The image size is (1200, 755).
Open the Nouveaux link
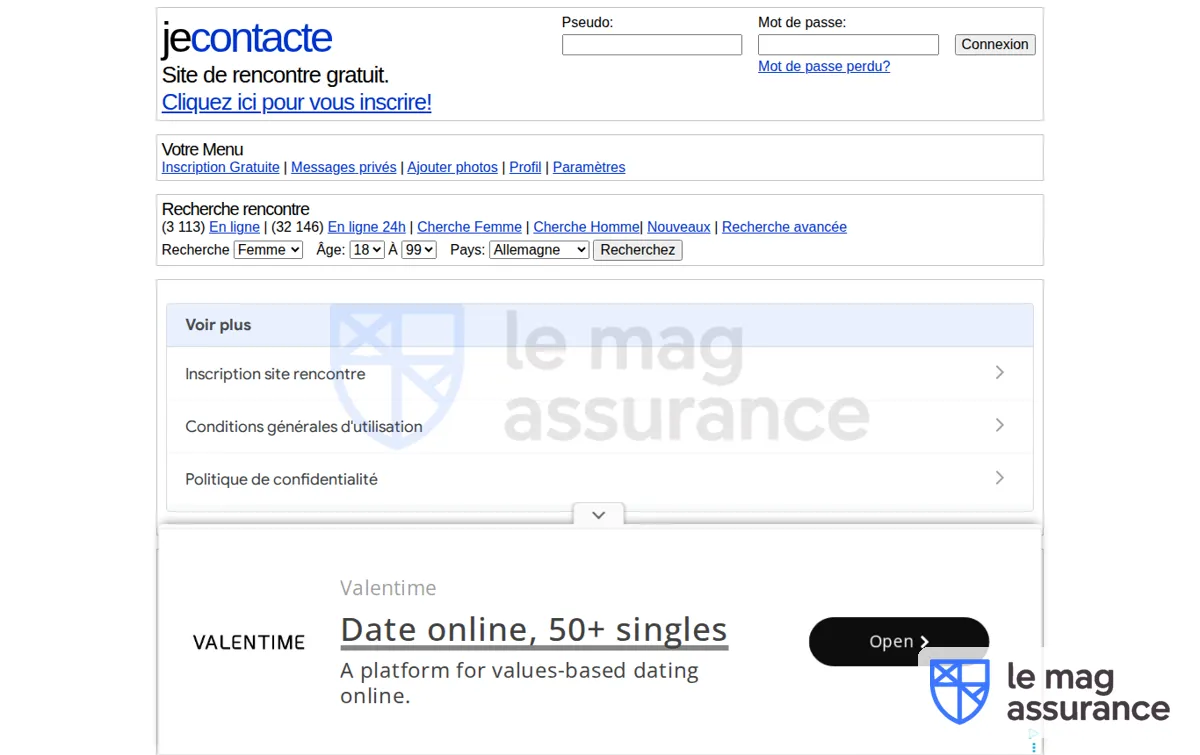(x=679, y=227)
